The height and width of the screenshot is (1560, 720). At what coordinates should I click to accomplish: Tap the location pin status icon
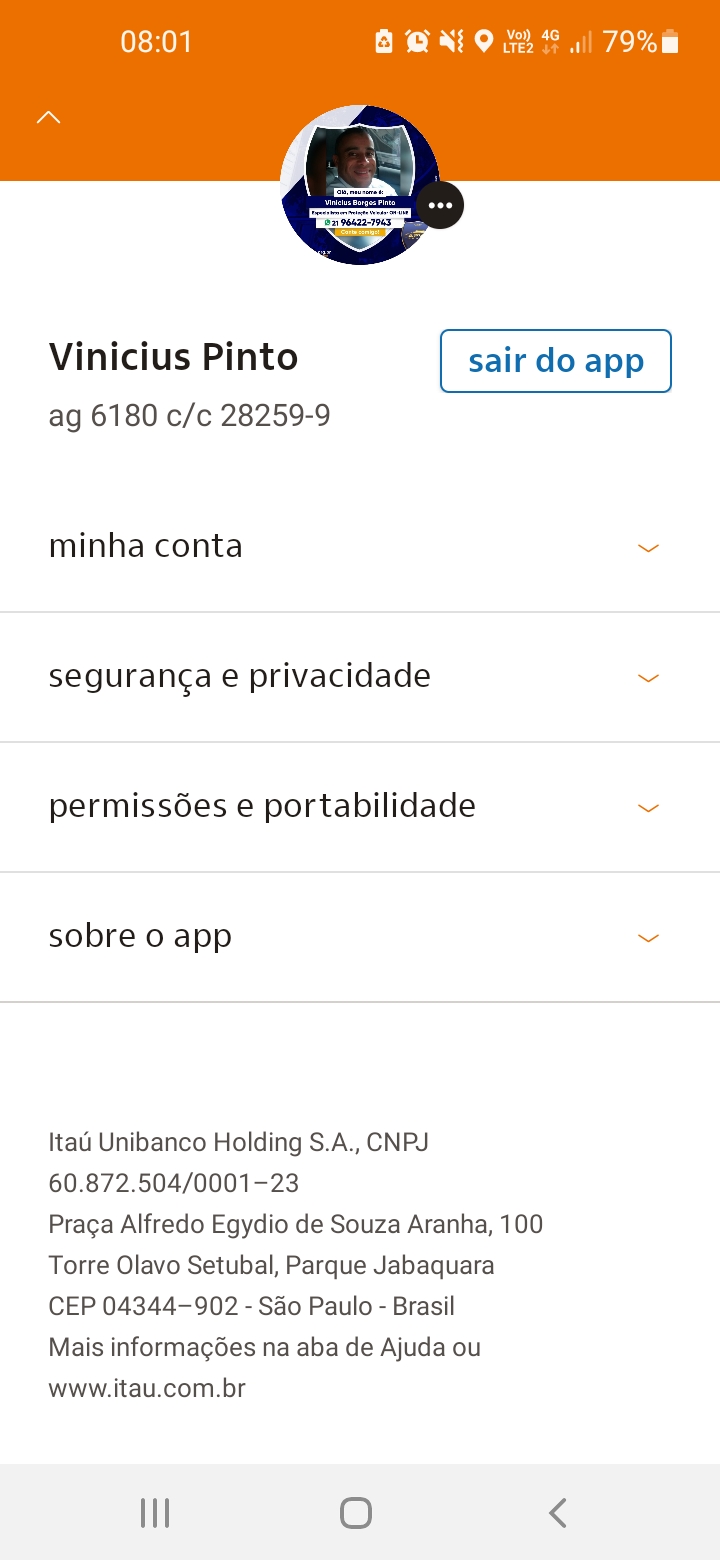pos(484,41)
